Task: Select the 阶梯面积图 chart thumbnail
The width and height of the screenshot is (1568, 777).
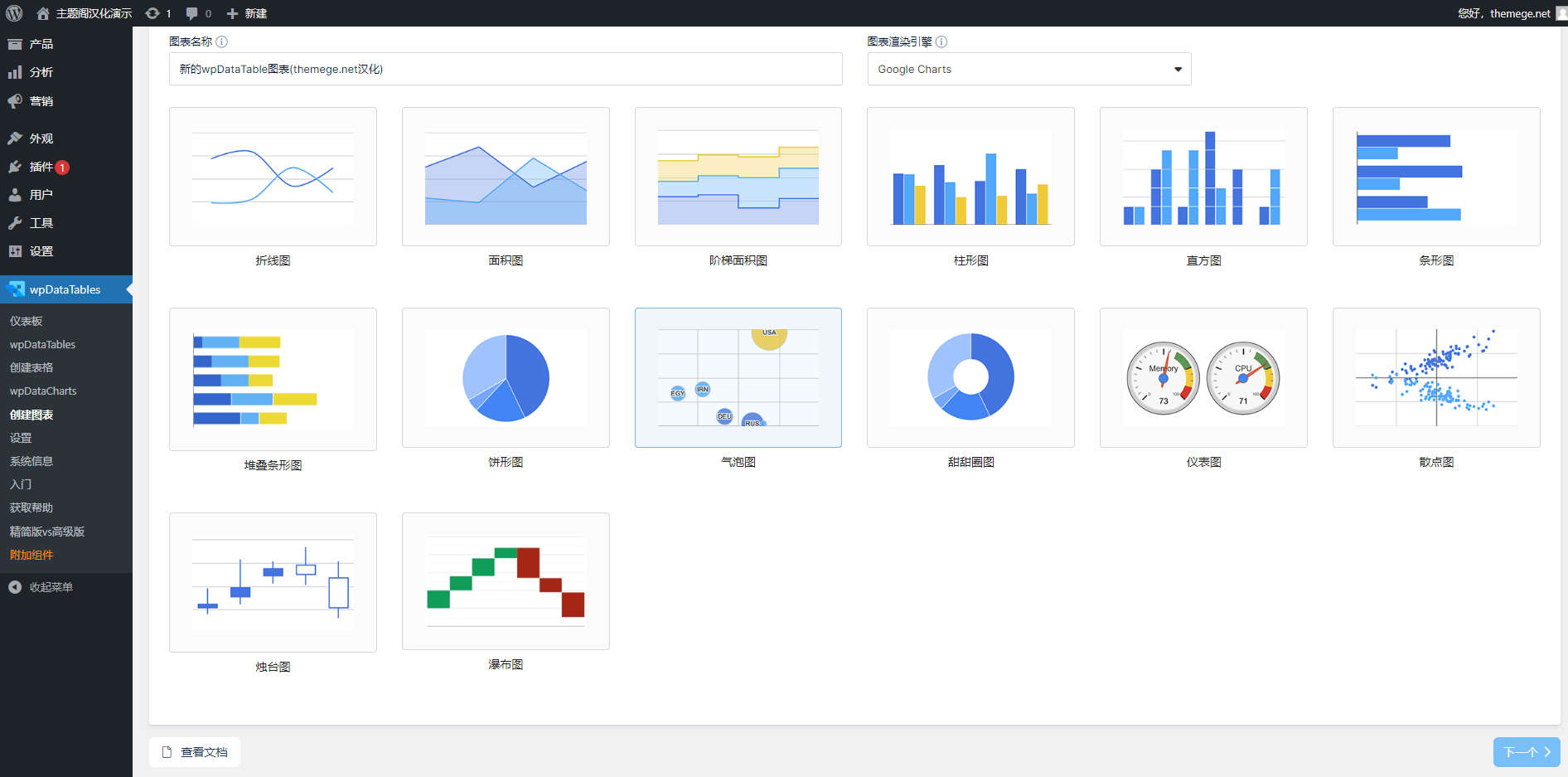Action: [x=738, y=177]
